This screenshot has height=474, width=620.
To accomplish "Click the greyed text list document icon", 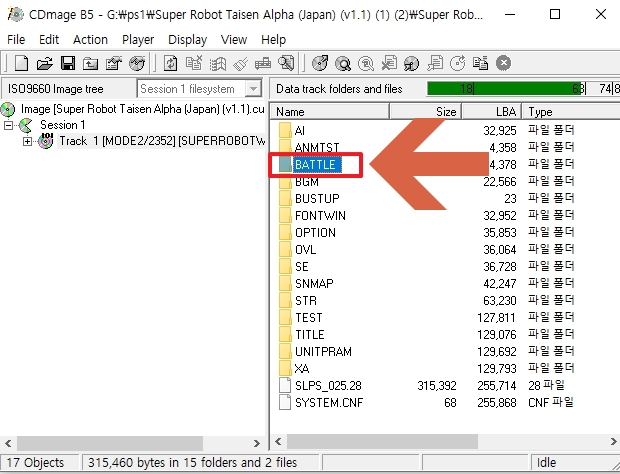I will coord(435,63).
